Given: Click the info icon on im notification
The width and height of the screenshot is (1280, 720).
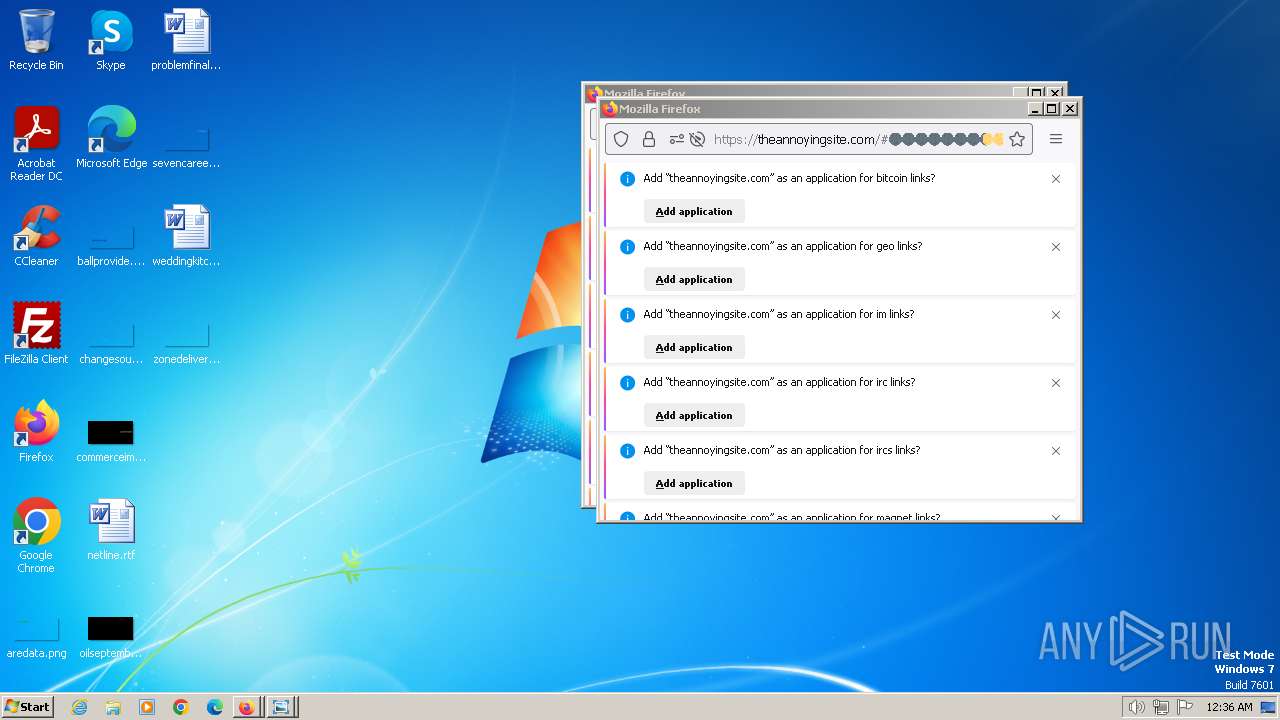Looking at the screenshot, I should [x=628, y=315].
